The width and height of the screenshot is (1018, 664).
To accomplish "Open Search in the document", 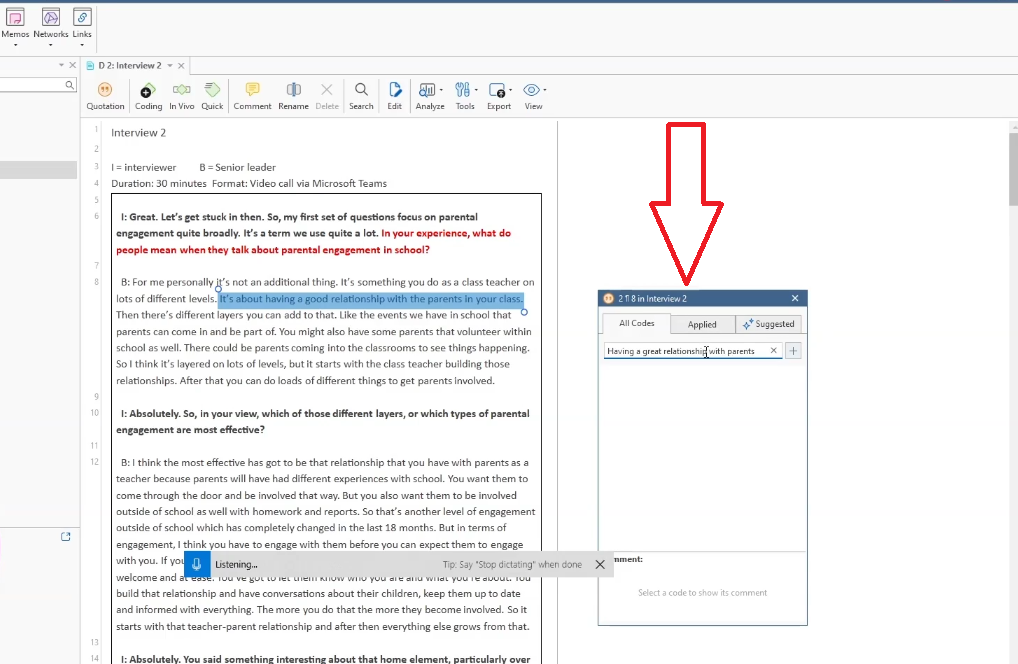I will tap(361, 95).
